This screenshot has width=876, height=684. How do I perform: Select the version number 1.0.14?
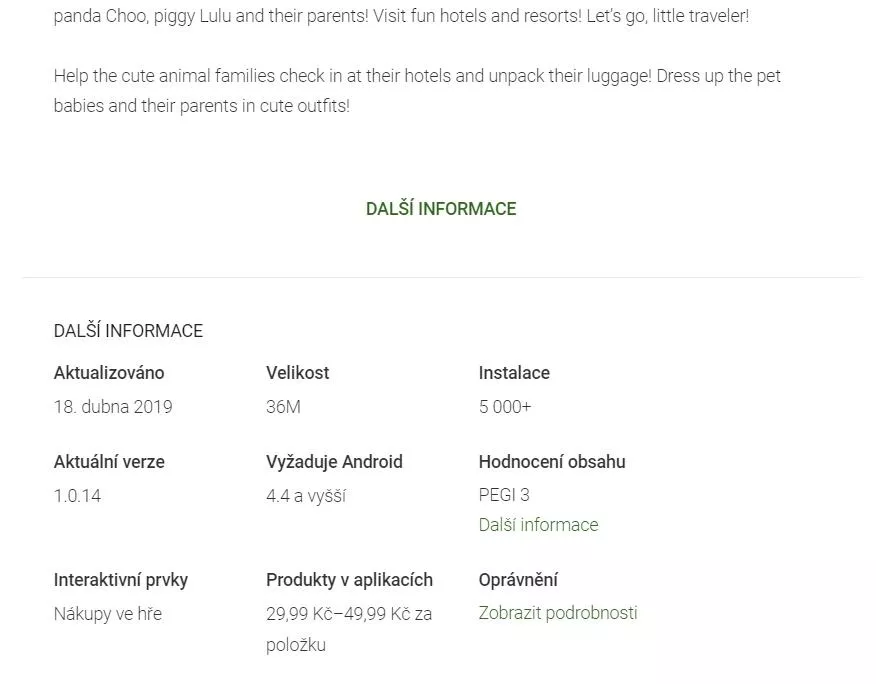[77, 496]
